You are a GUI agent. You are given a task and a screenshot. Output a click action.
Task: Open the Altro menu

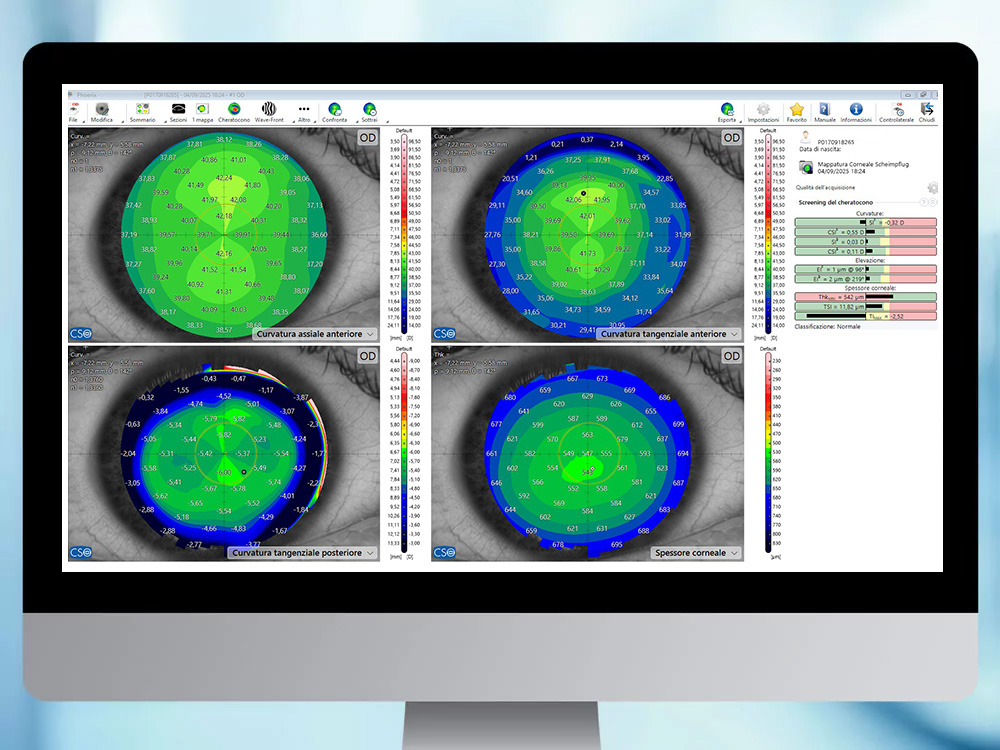(304, 110)
